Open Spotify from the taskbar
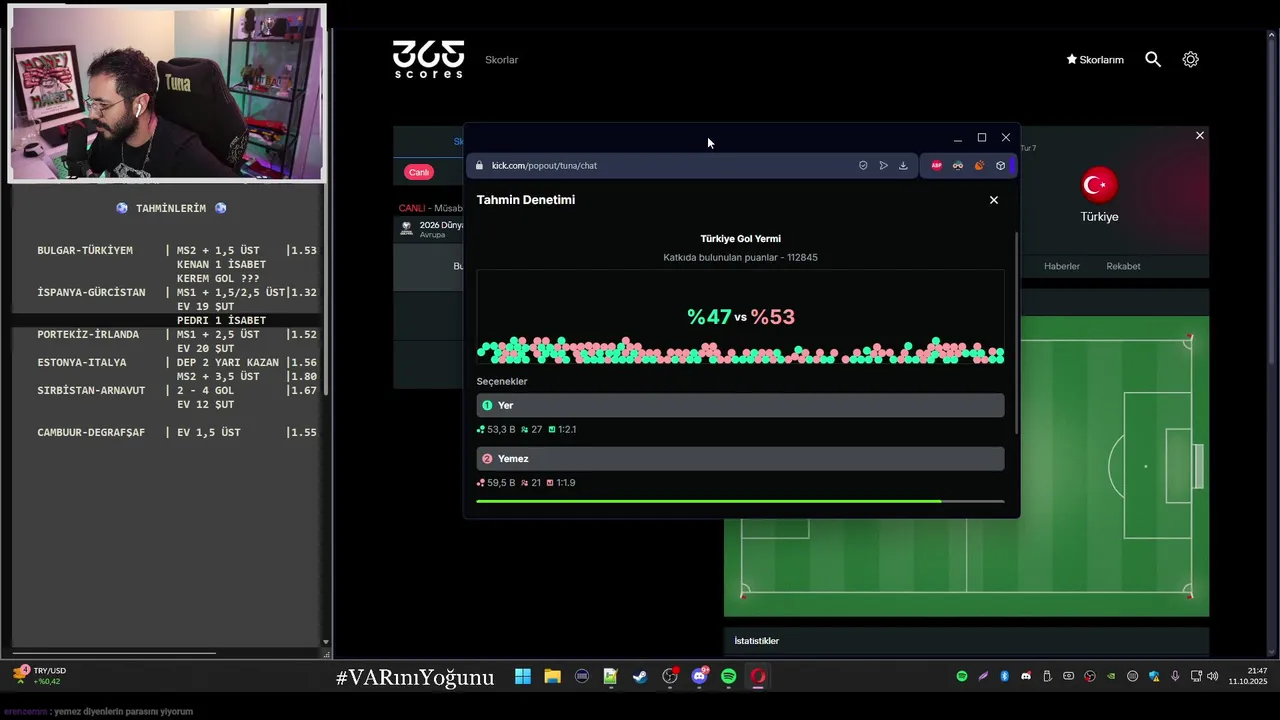Image resolution: width=1280 pixels, height=720 pixels. pos(729,677)
